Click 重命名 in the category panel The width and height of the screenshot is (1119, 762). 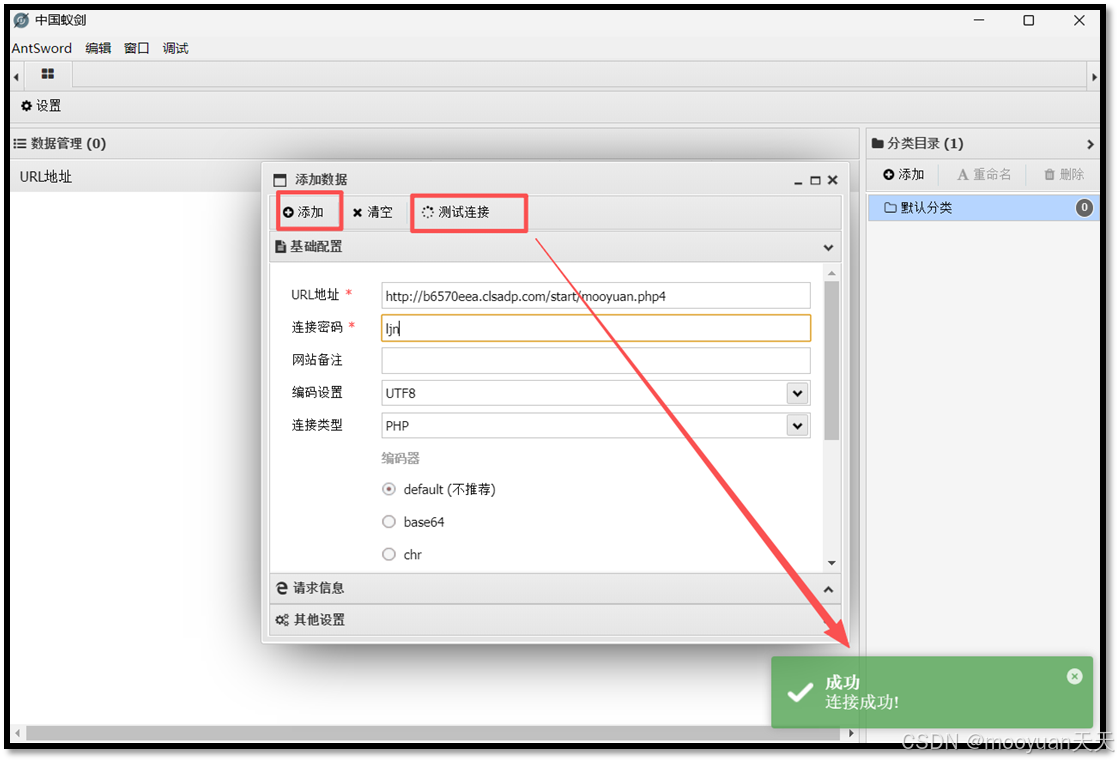tap(984, 175)
